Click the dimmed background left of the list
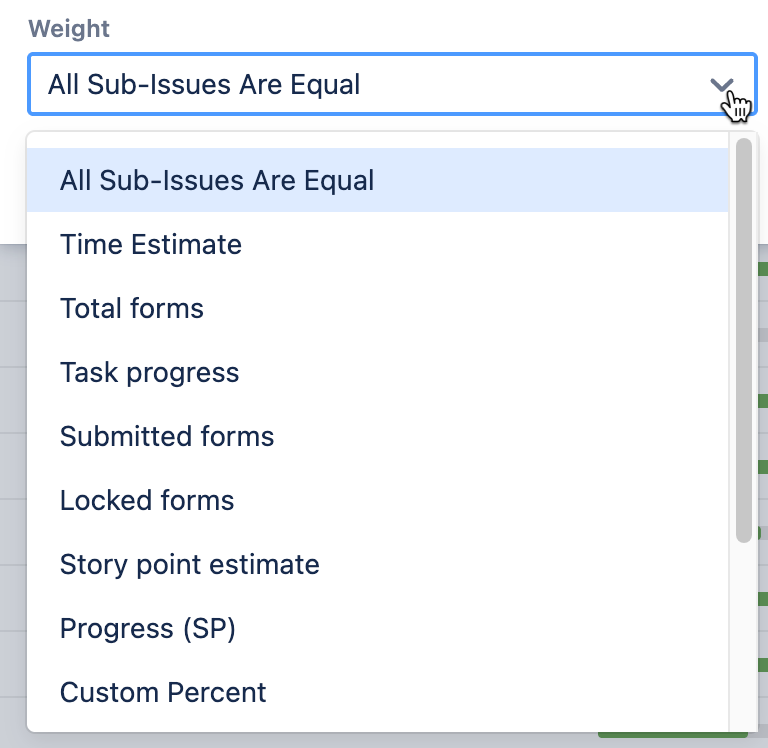 tap(12, 450)
